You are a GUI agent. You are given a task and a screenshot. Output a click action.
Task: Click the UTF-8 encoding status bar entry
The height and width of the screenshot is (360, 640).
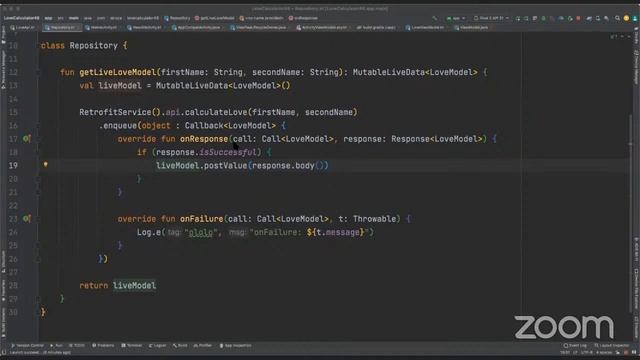[587, 353]
